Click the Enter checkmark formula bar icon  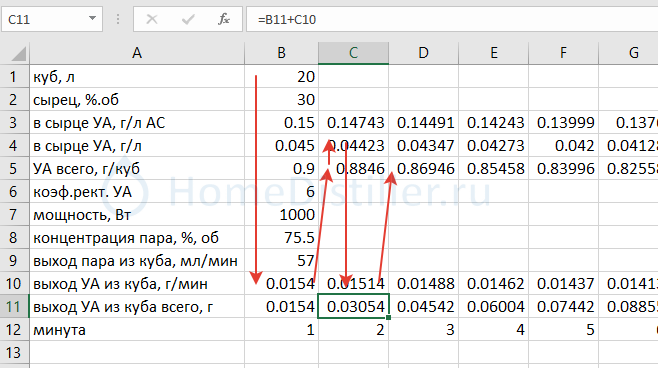tap(188, 19)
